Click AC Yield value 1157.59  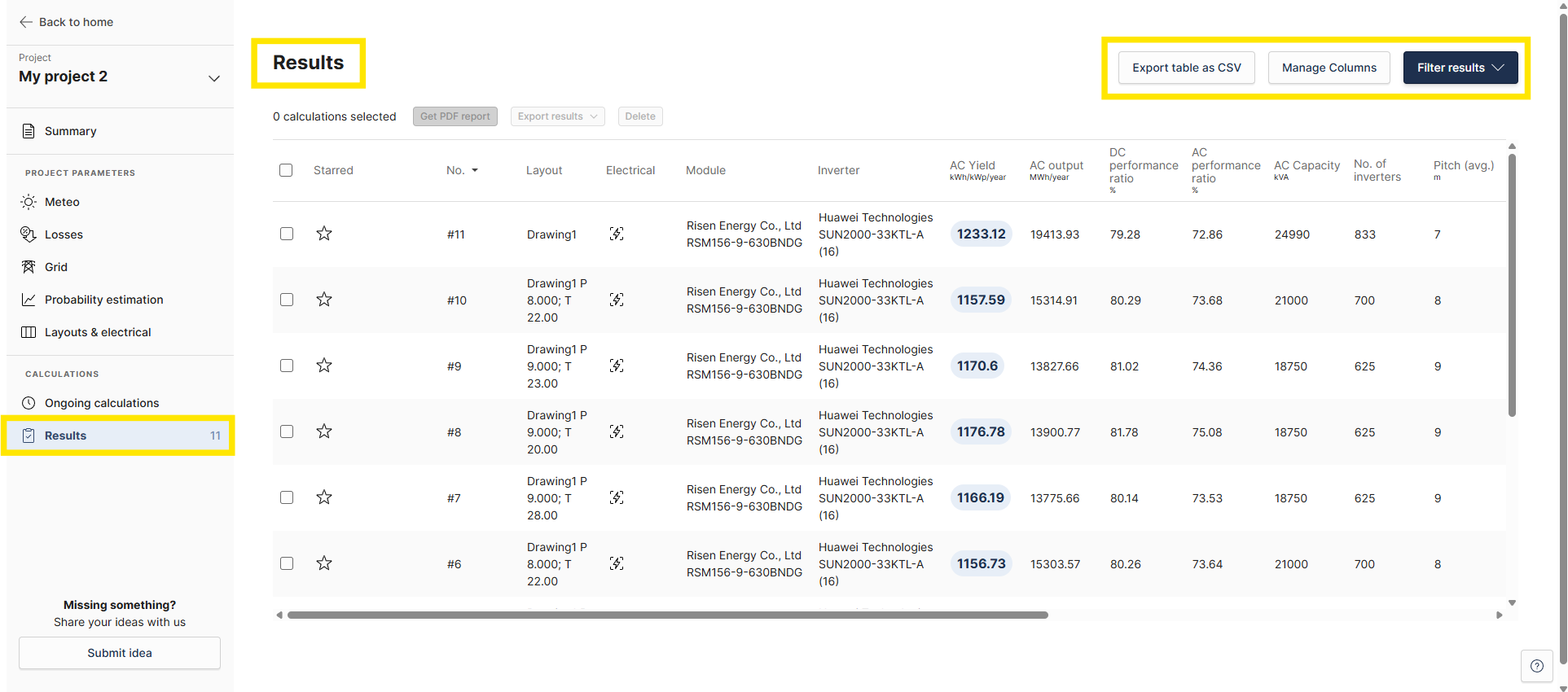coord(981,300)
